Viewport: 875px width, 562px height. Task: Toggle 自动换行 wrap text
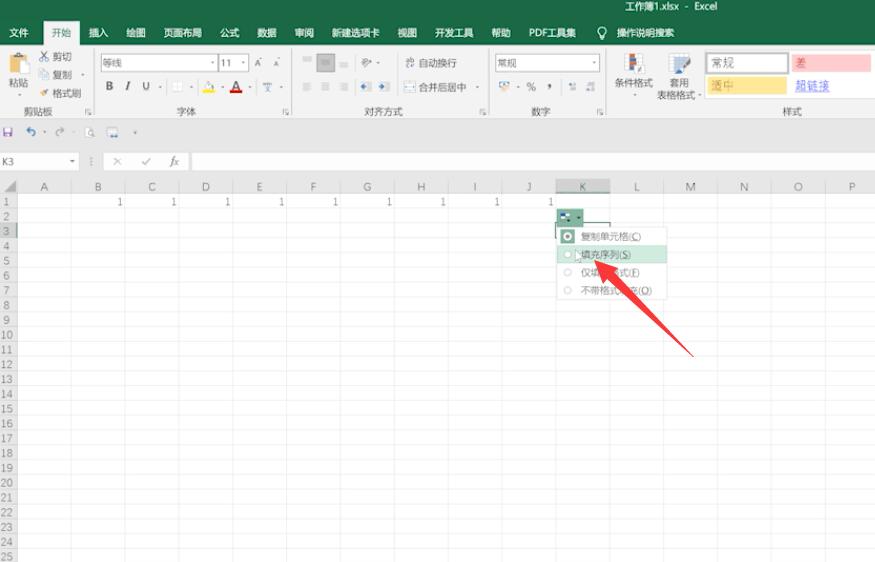[x=431, y=63]
